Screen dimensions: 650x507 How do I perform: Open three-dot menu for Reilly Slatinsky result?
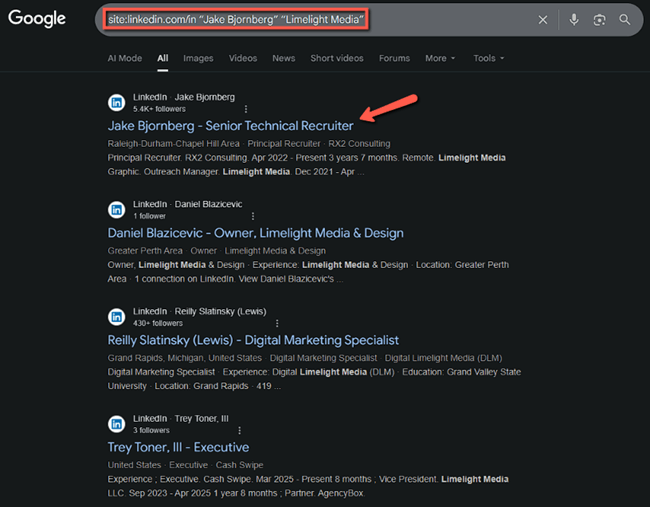tap(252, 323)
